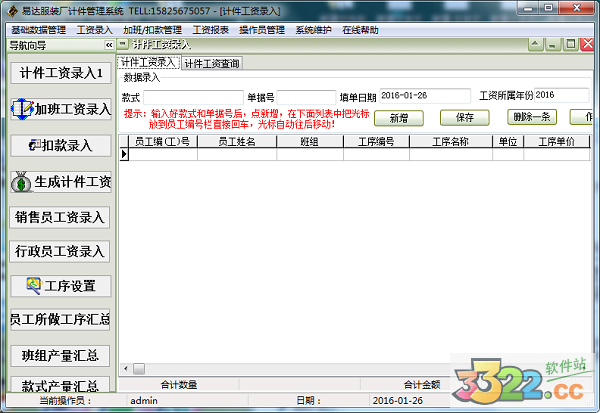
Task: Open the 工资报表 menu
Action: tap(210, 30)
